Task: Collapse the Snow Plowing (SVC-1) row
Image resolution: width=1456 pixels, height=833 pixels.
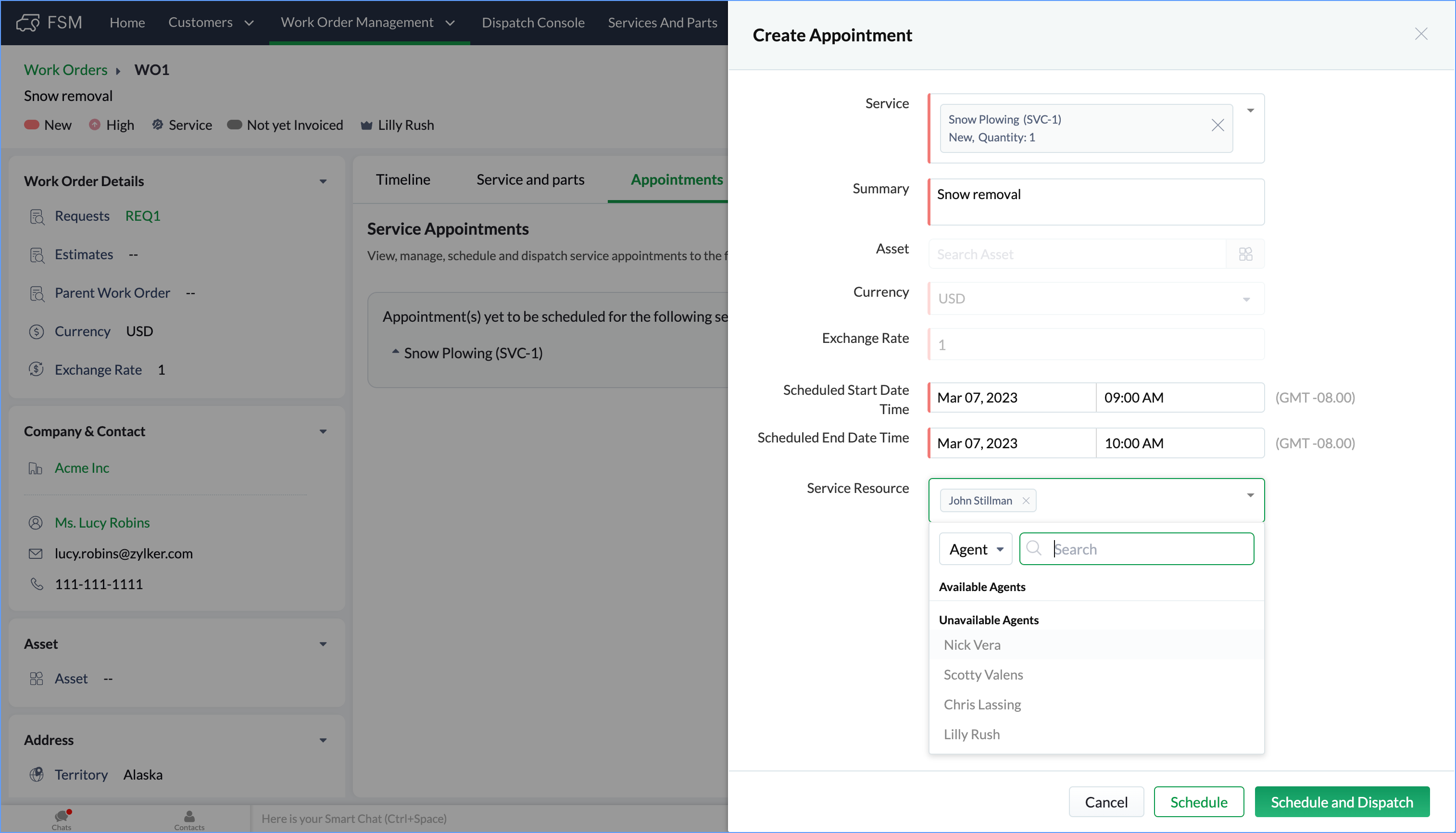Action: point(395,351)
